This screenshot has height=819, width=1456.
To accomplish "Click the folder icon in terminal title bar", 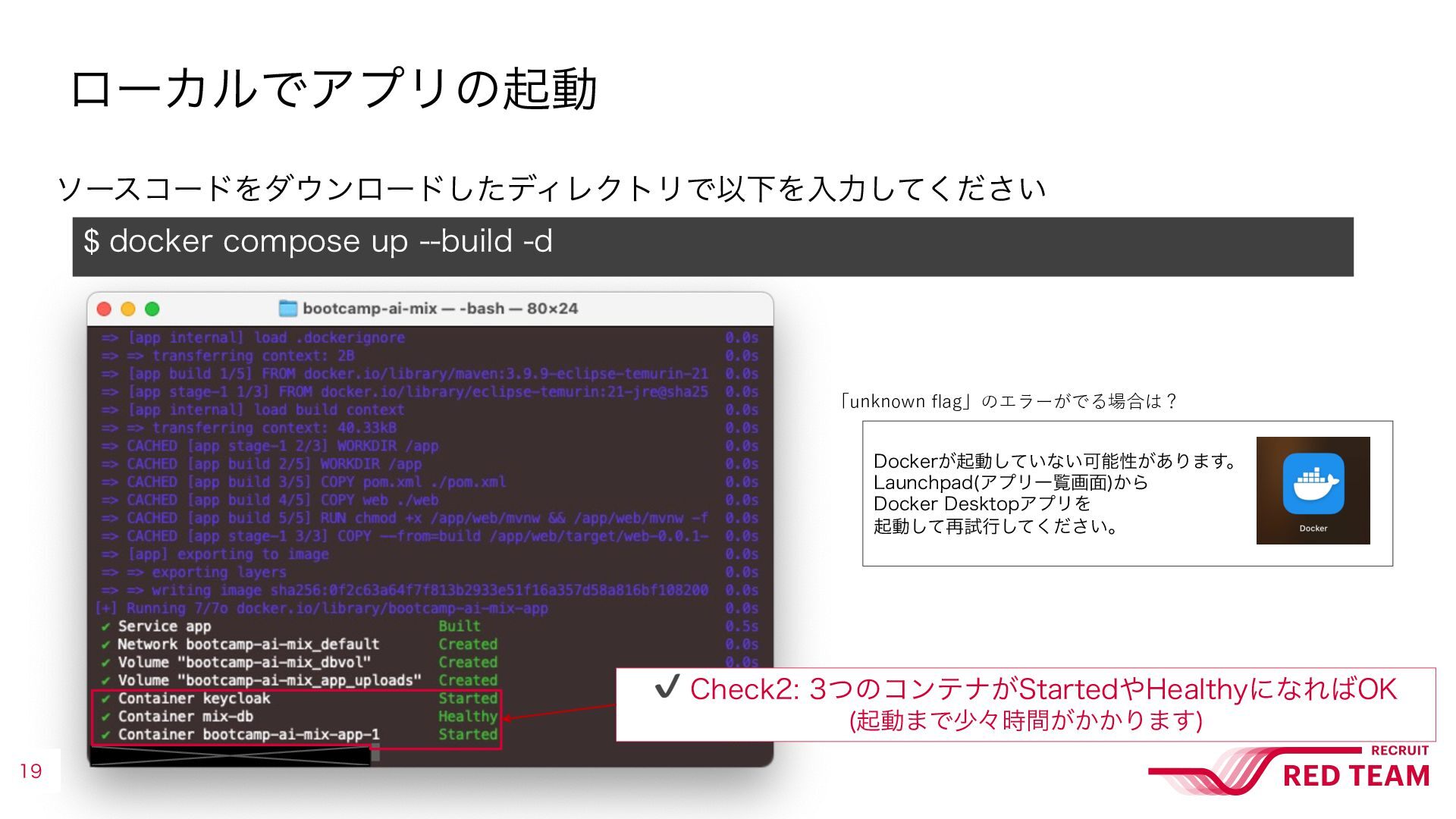I will [288, 309].
